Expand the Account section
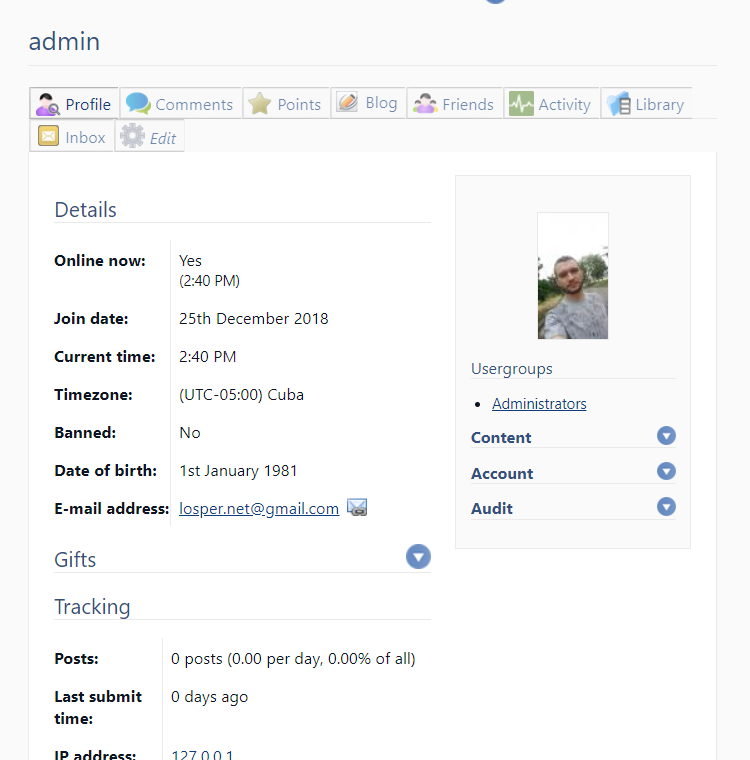750x760 pixels. click(x=666, y=472)
